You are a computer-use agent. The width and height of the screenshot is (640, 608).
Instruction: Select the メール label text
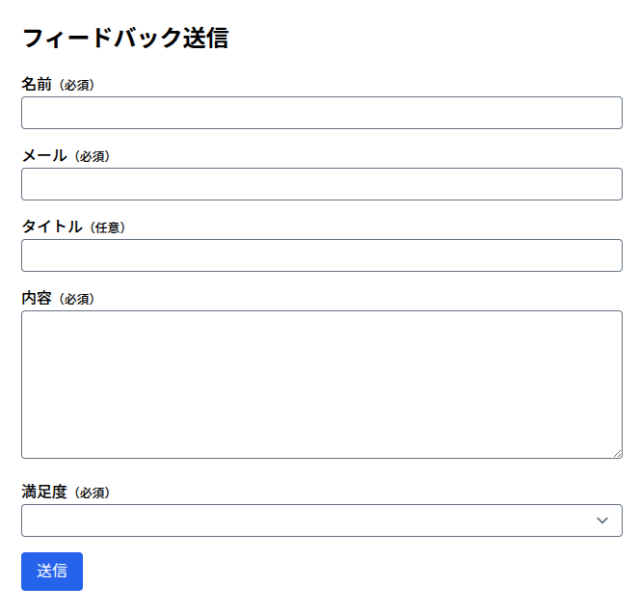[44, 156]
